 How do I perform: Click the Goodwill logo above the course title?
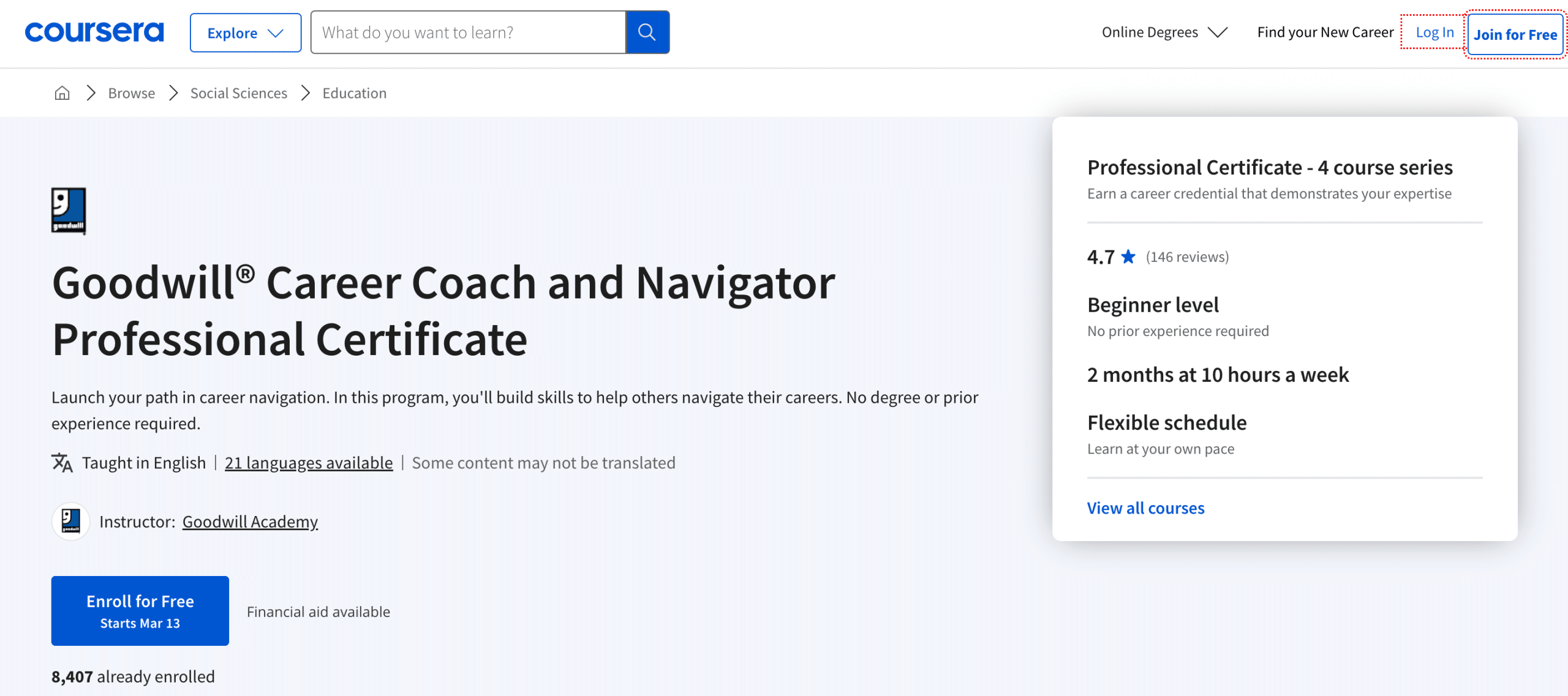(69, 211)
